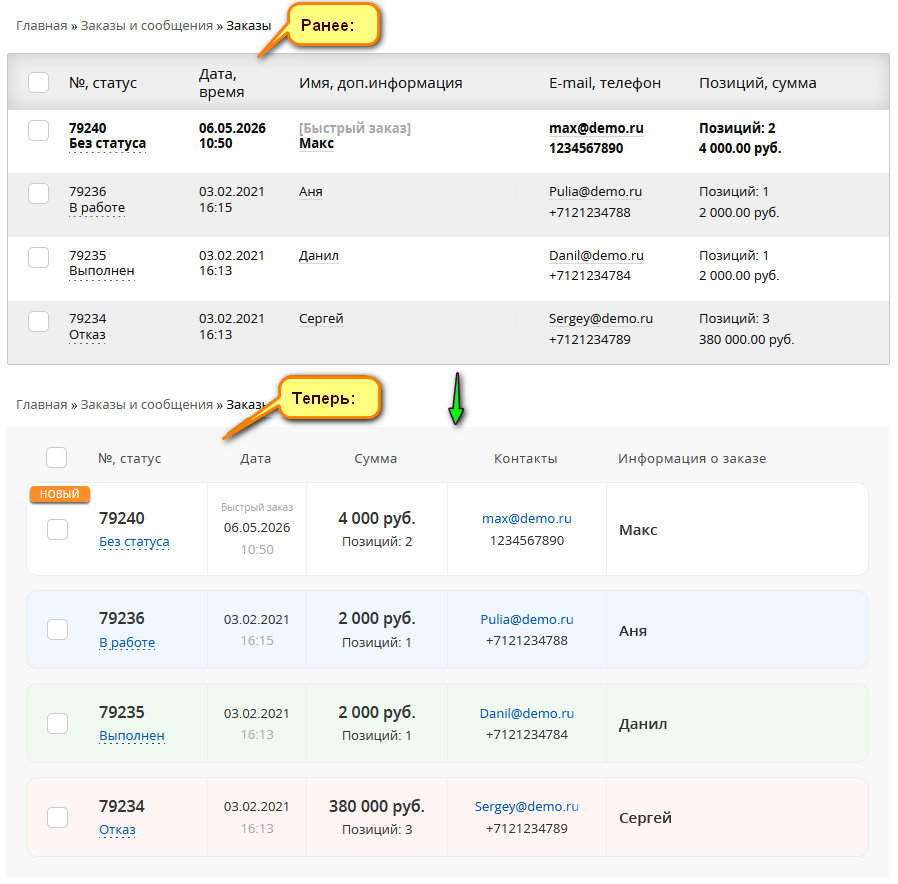
Task: Open the blue 'Выполнен' status link in Теперь list
Action: [x=132, y=736]
